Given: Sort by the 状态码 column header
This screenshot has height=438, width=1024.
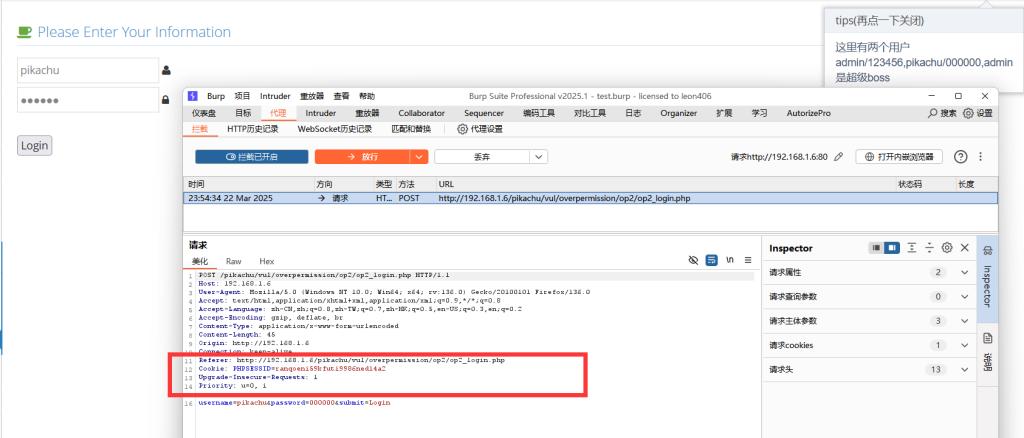Looking at the screenshot, I should 926,184.
